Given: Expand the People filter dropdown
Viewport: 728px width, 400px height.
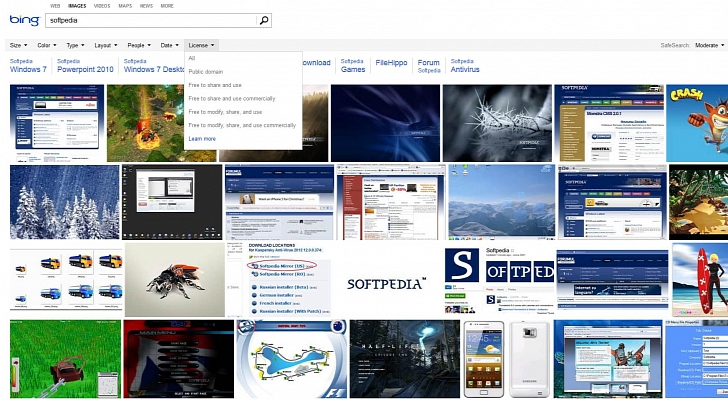Looking at the screenshot, I should click(x=138, y=45).
